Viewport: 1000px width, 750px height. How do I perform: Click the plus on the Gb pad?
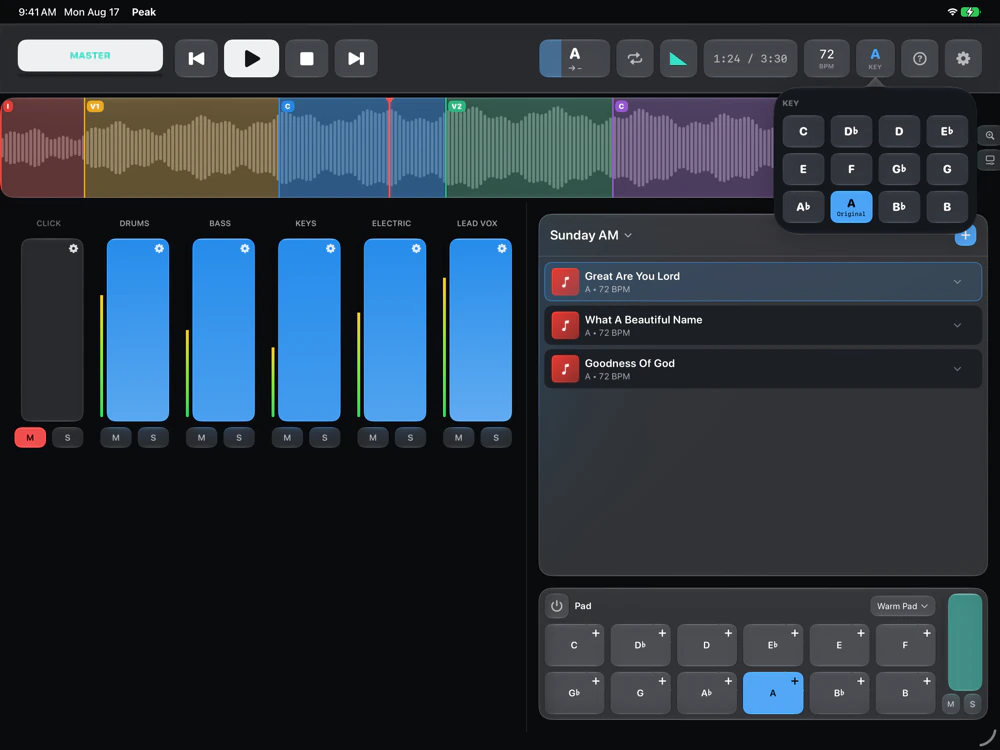pyautogui.click(x=596, y=681)
